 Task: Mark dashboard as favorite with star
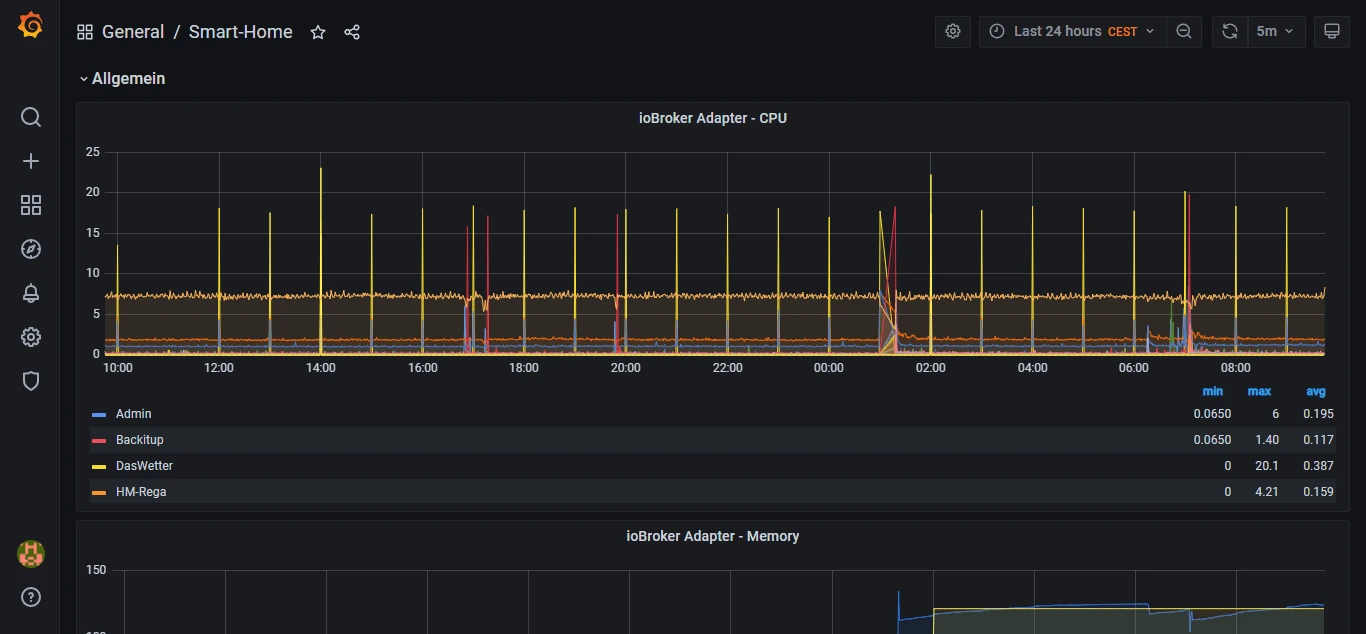(x=318, y=32)
